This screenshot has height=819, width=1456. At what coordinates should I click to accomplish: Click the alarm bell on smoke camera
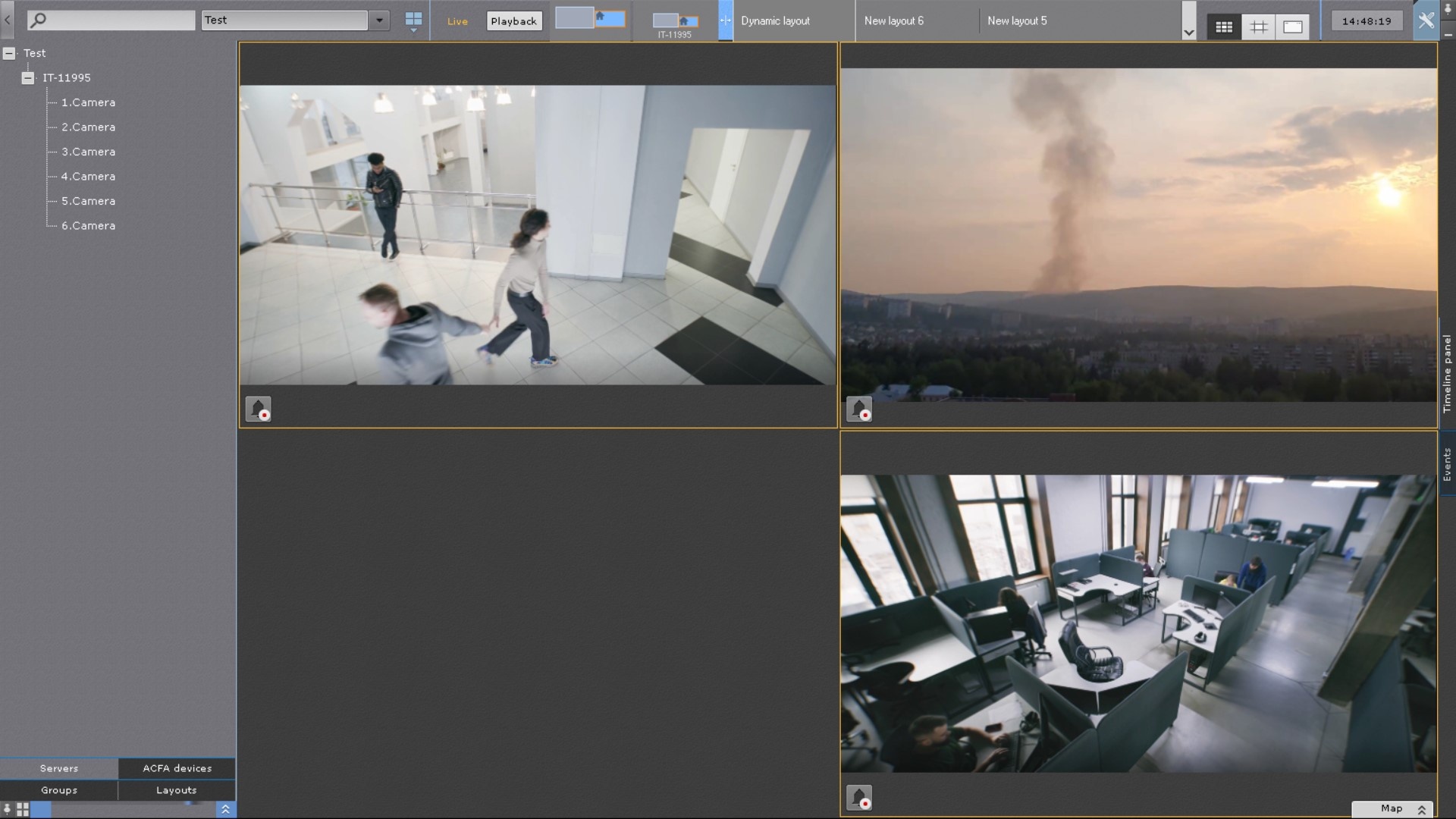858,409
